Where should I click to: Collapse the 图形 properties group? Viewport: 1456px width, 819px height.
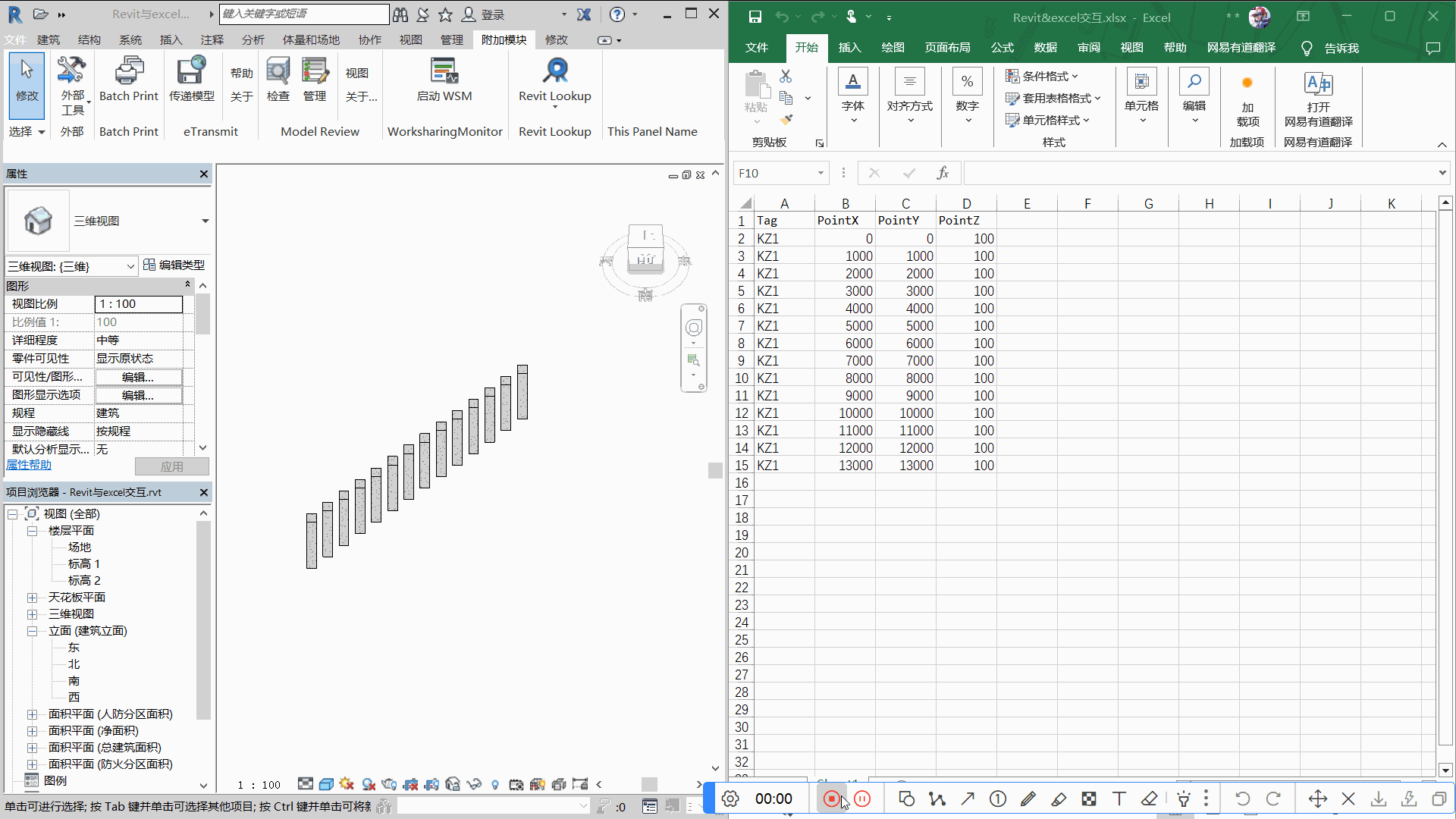pos(187,284)
